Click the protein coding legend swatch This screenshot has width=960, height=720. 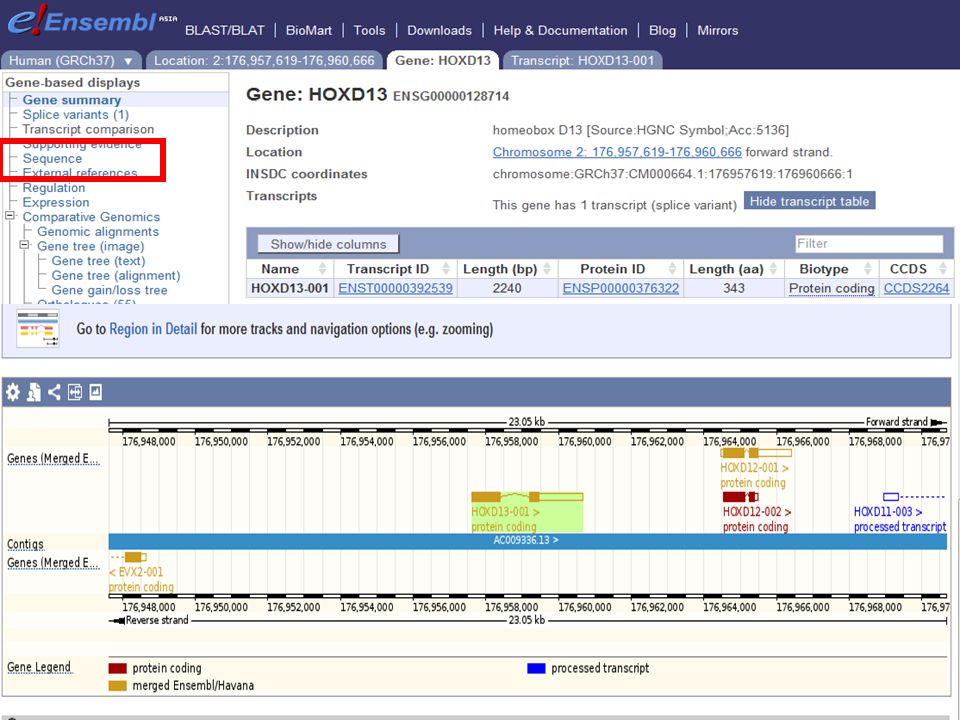click(x=118, y=668)
